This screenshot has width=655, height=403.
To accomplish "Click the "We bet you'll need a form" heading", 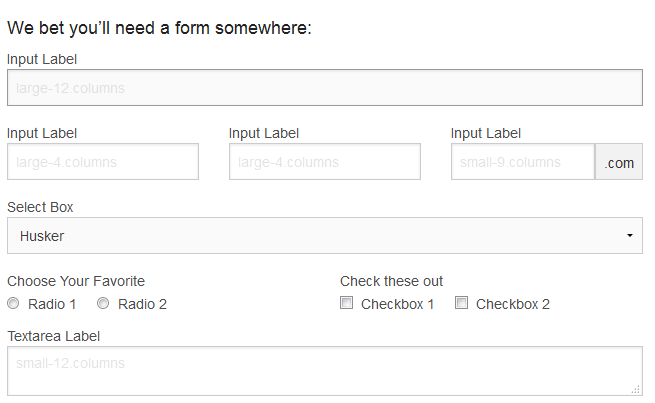I will point(160,27).
